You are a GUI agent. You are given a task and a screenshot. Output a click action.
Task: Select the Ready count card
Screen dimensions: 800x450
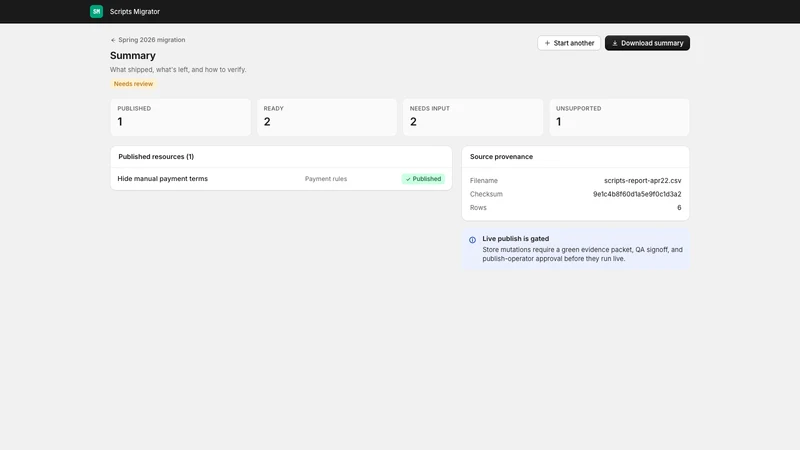(x=327, y=117)
